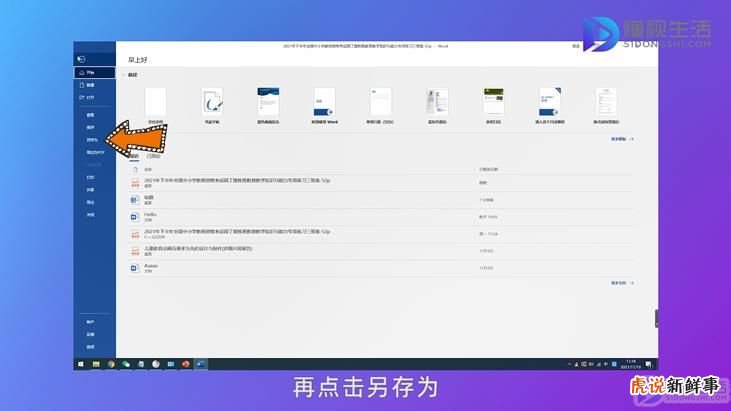Collapse the New (新建) templates section chevron
Viewport: 731px width, 411px height.
124,75
